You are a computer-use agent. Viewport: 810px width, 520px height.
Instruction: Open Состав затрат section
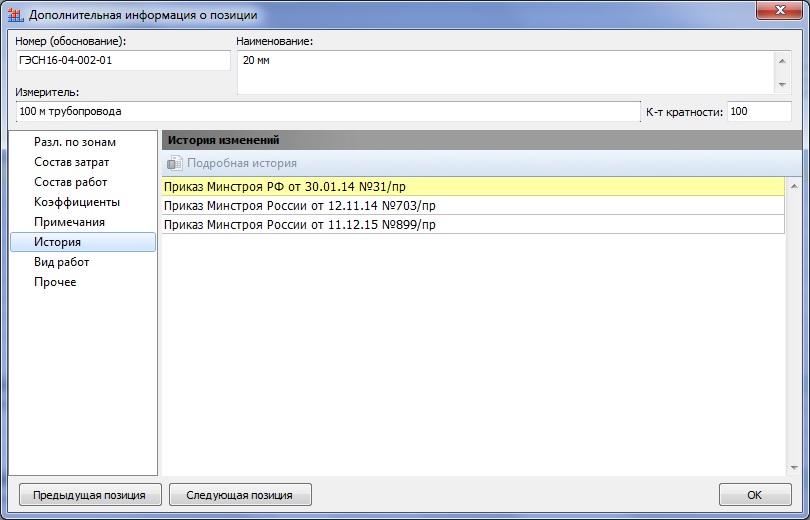pos(83,162)
